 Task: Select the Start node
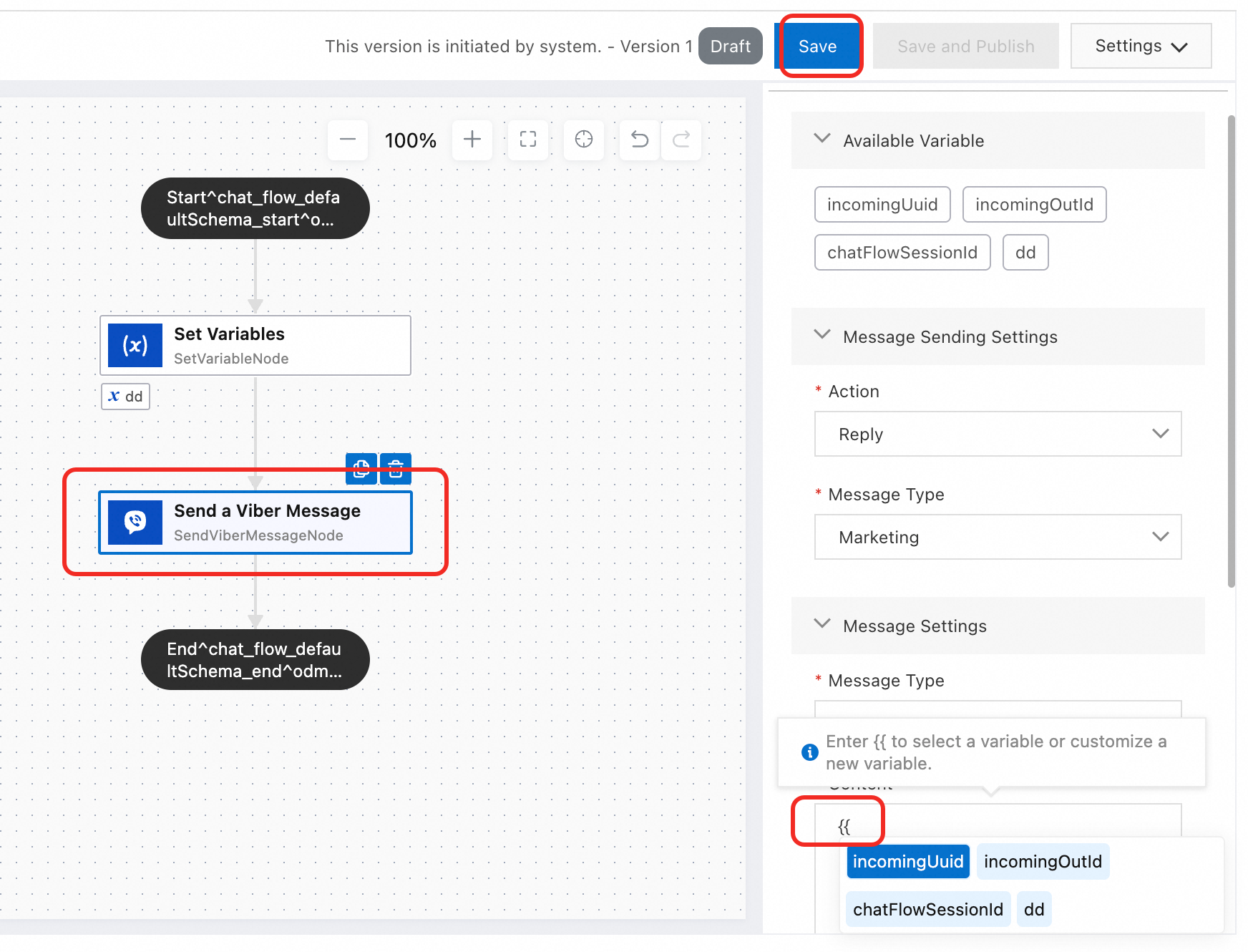coord(255,208)
